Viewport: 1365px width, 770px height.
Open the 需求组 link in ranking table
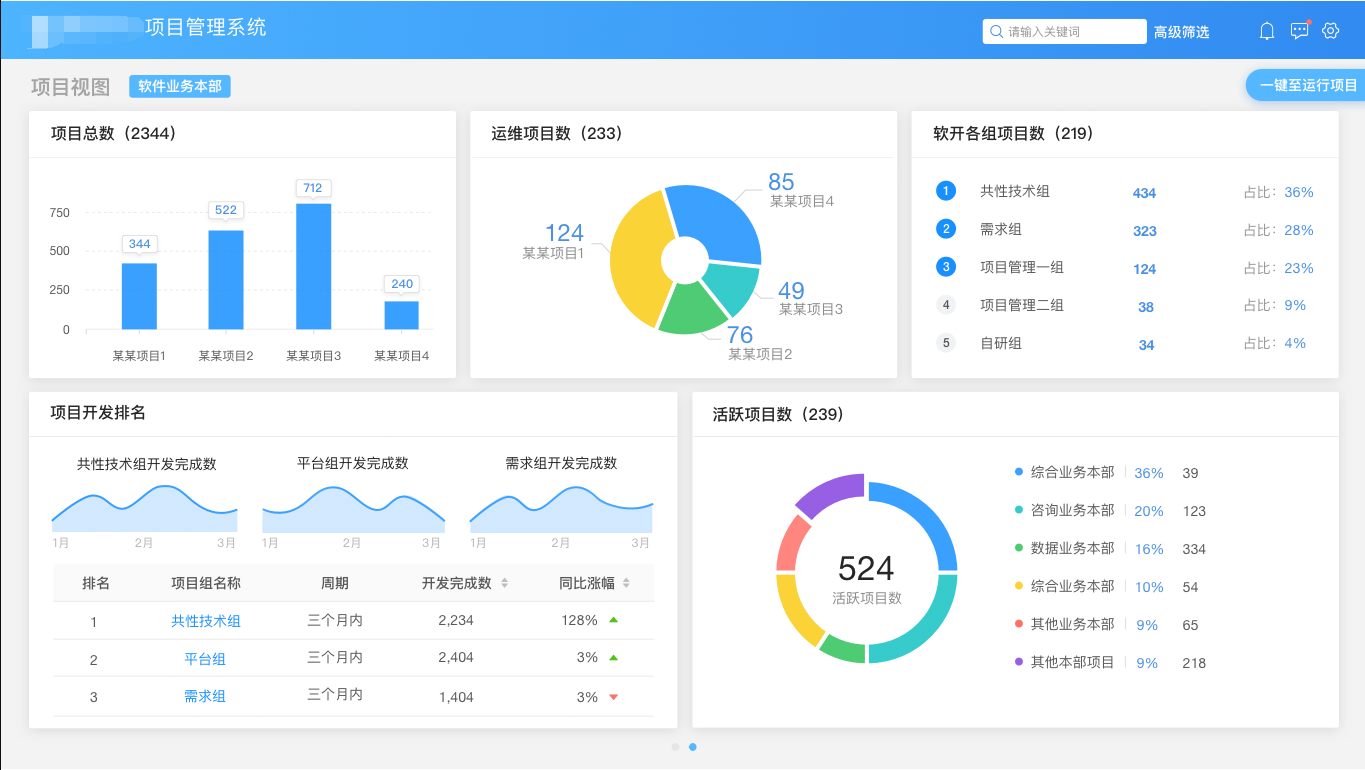[x=205, y=697]
